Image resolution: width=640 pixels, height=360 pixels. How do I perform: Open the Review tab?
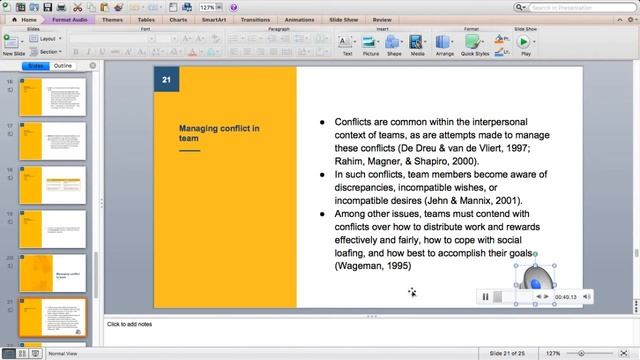tap(382, 20)
